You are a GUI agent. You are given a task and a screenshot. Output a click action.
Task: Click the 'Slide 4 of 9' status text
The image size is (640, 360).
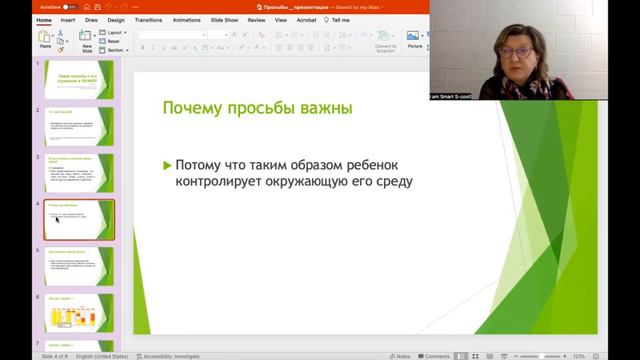(55, 356)
